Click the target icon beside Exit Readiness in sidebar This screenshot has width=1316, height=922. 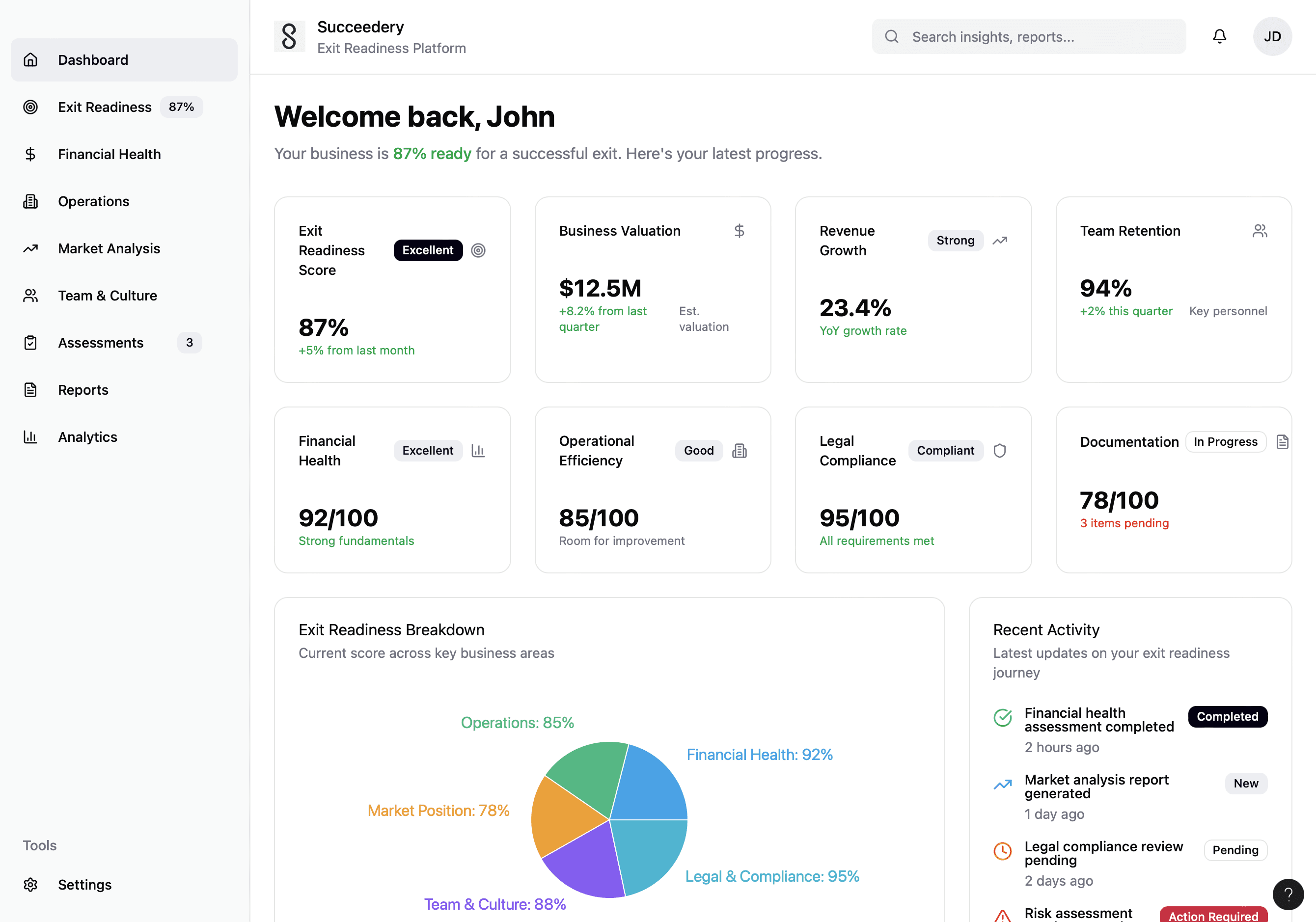click(30, 107)
